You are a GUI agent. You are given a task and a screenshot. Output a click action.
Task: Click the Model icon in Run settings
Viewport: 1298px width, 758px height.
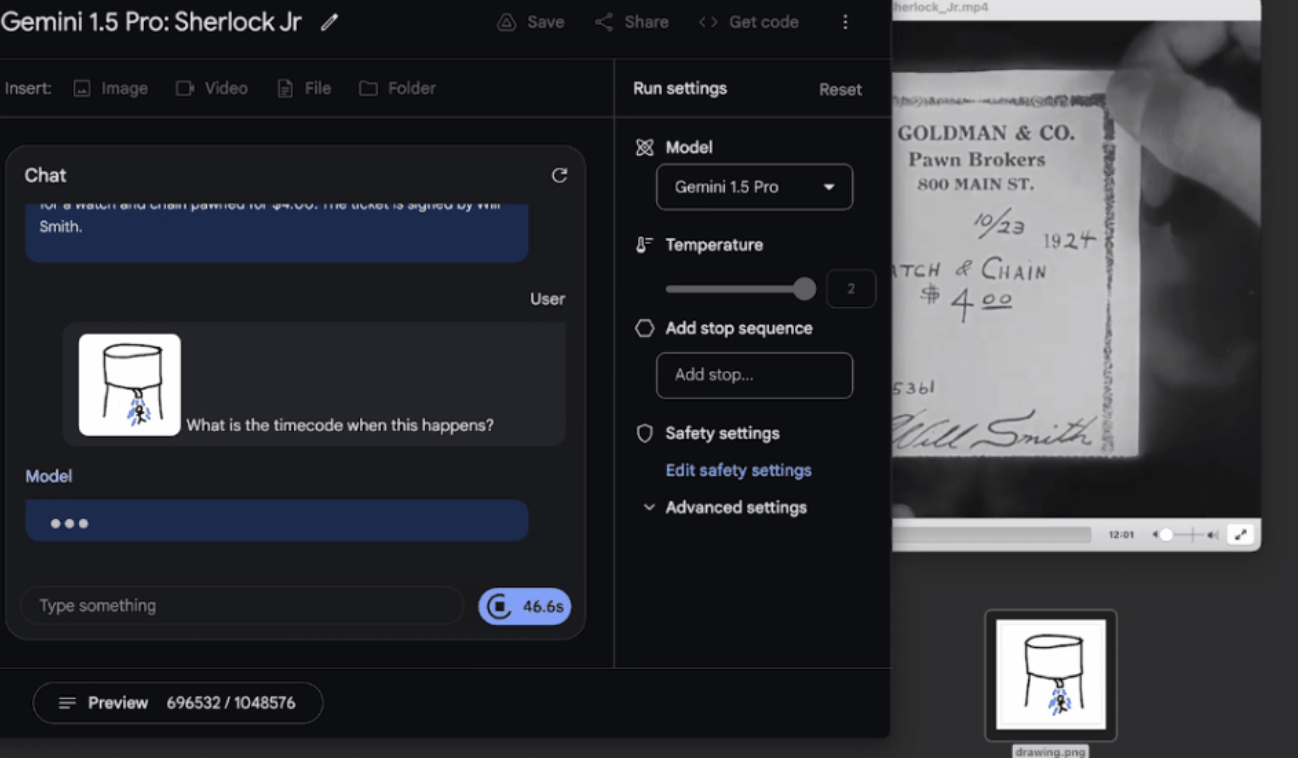point(645,147)
